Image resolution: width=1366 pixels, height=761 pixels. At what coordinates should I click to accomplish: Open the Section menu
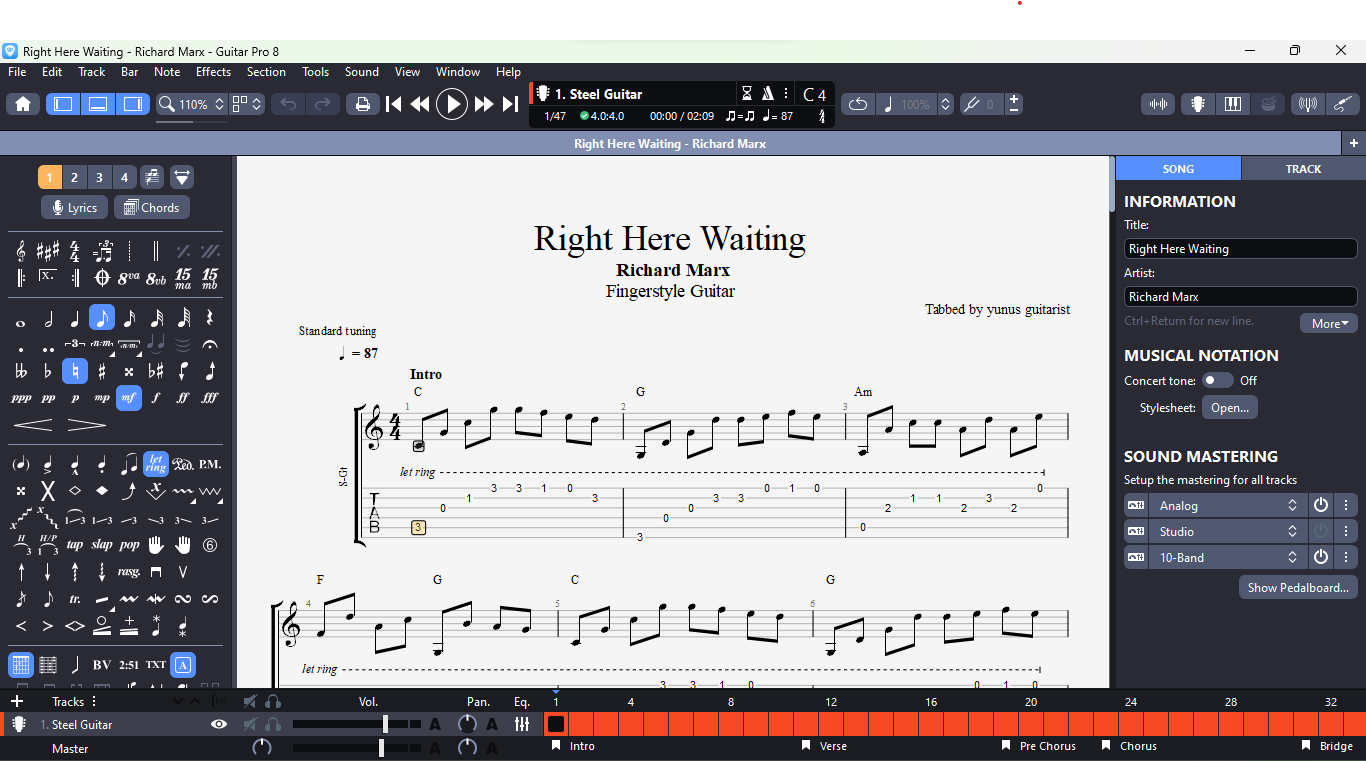point(266,72)
